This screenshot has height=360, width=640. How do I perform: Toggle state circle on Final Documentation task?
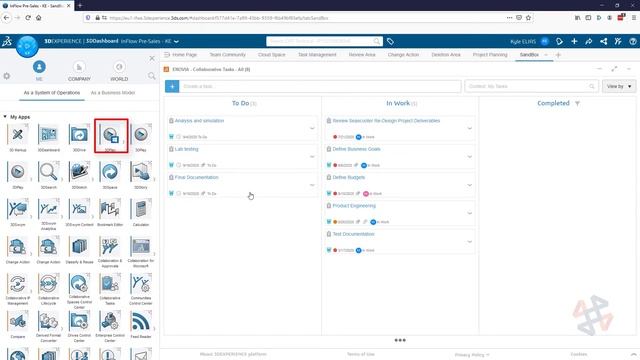178,193
